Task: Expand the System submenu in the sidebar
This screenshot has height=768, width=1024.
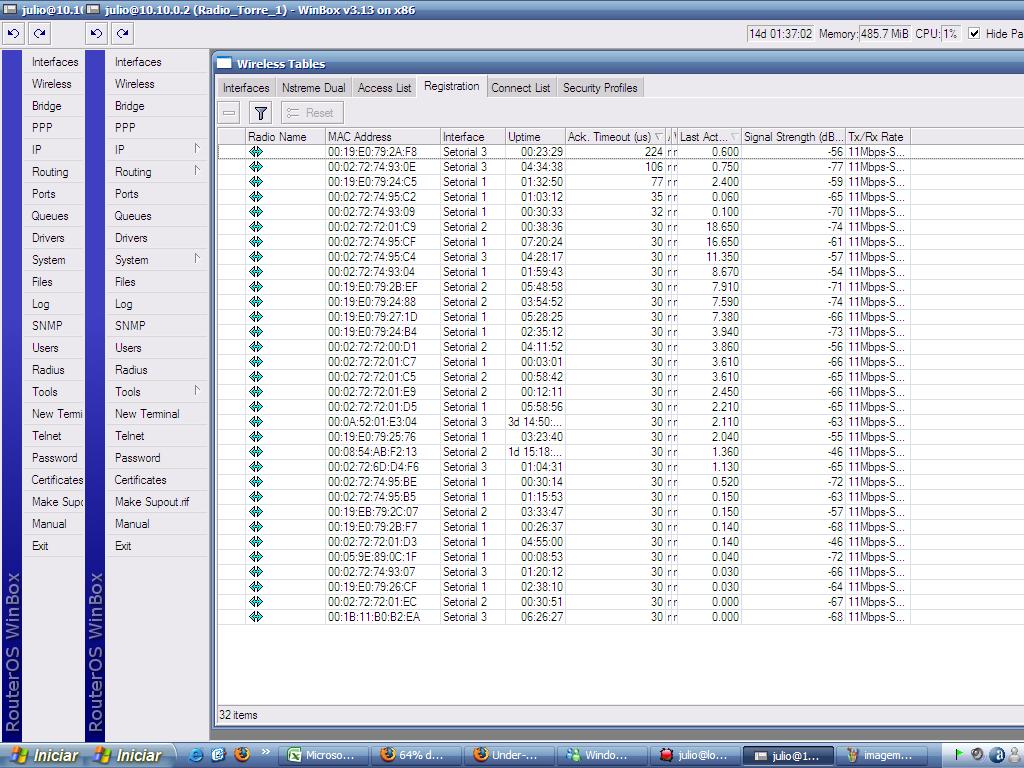Action: [197, 259]
